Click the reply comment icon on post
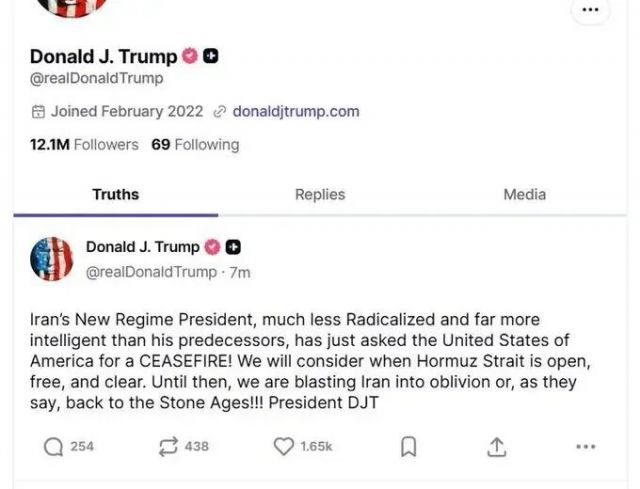Screen dimensions: 640x489 click(x=54, y=446)
